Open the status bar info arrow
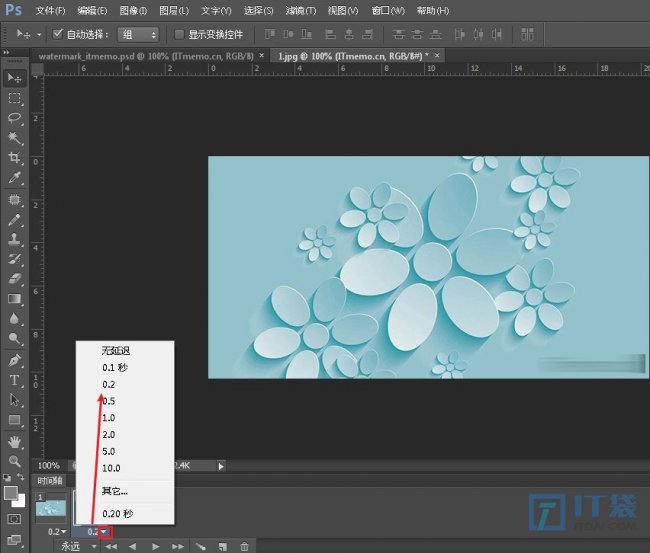 pos(221,466)
